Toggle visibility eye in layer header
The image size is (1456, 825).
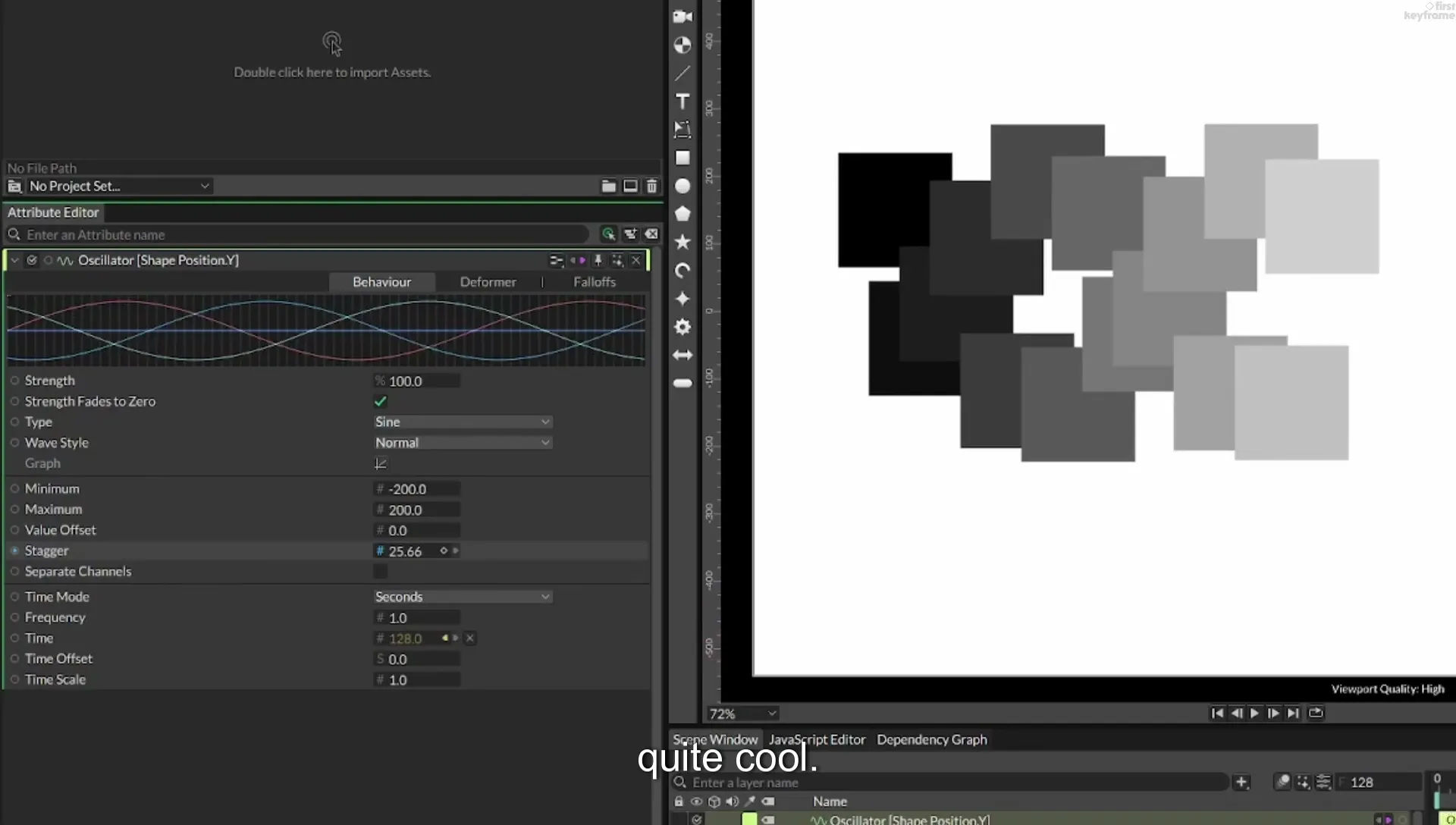pos(696,801)
